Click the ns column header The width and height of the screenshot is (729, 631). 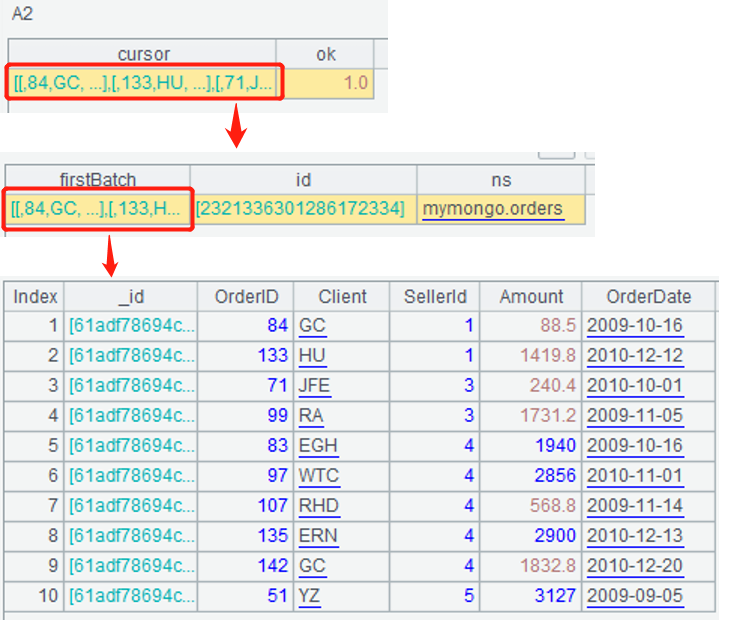click(501, 180)
